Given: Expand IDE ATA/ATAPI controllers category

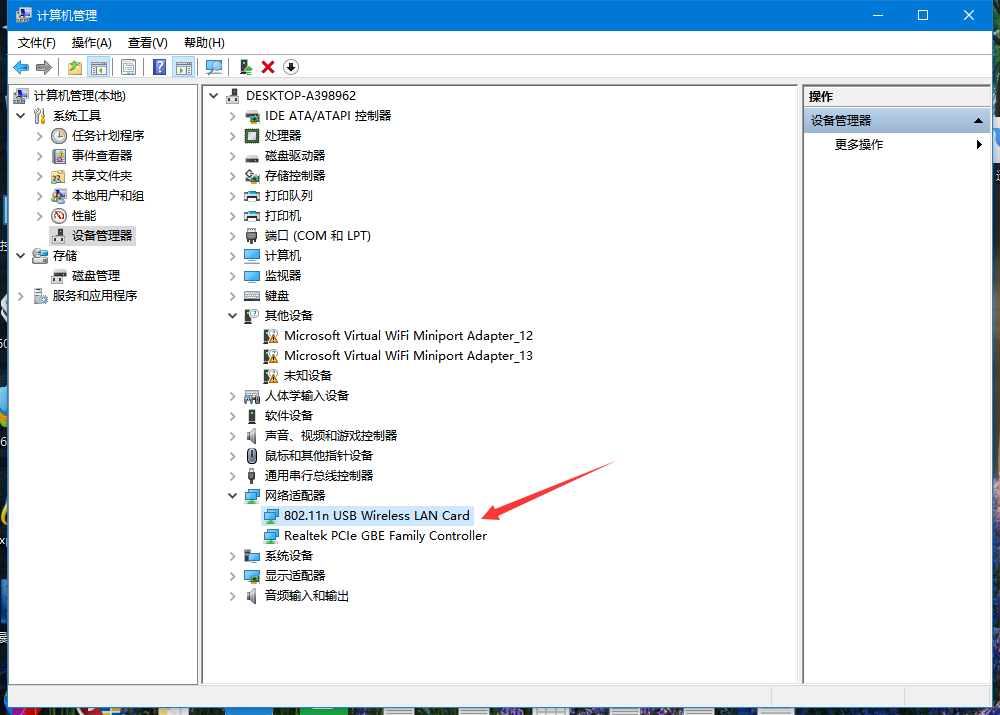Looking at the screenshot, I should tap(233, 116).
